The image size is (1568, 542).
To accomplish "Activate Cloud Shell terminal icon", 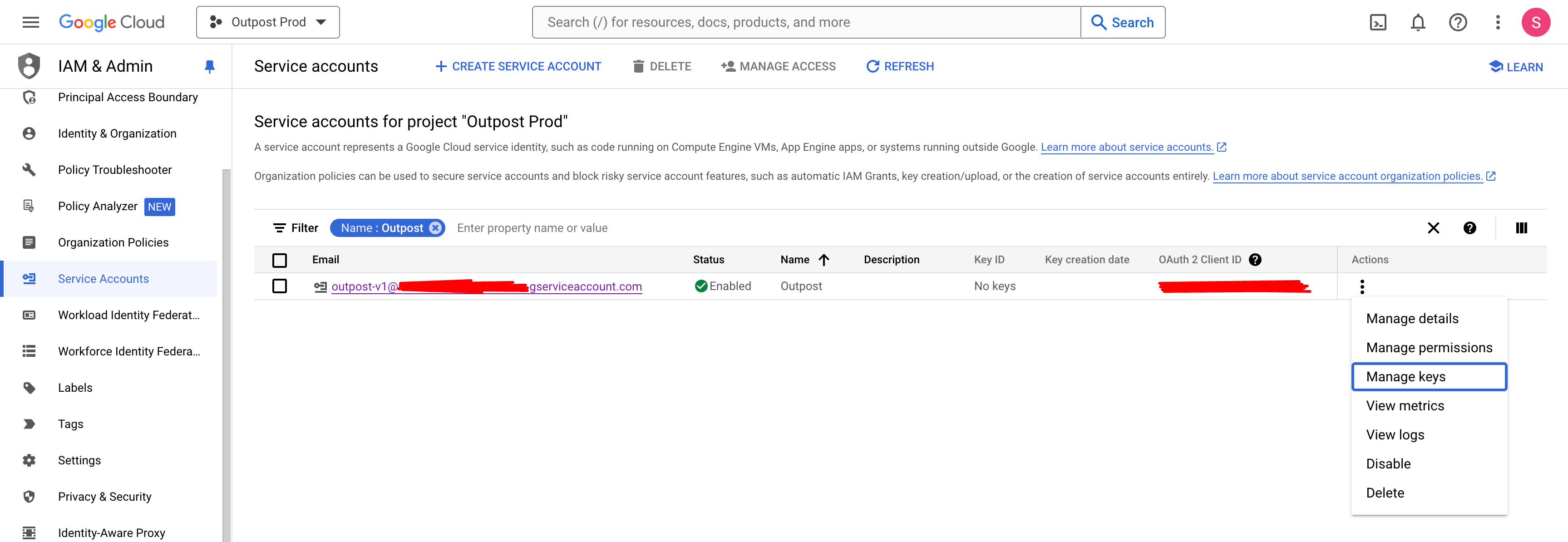I will point(1377,23).
